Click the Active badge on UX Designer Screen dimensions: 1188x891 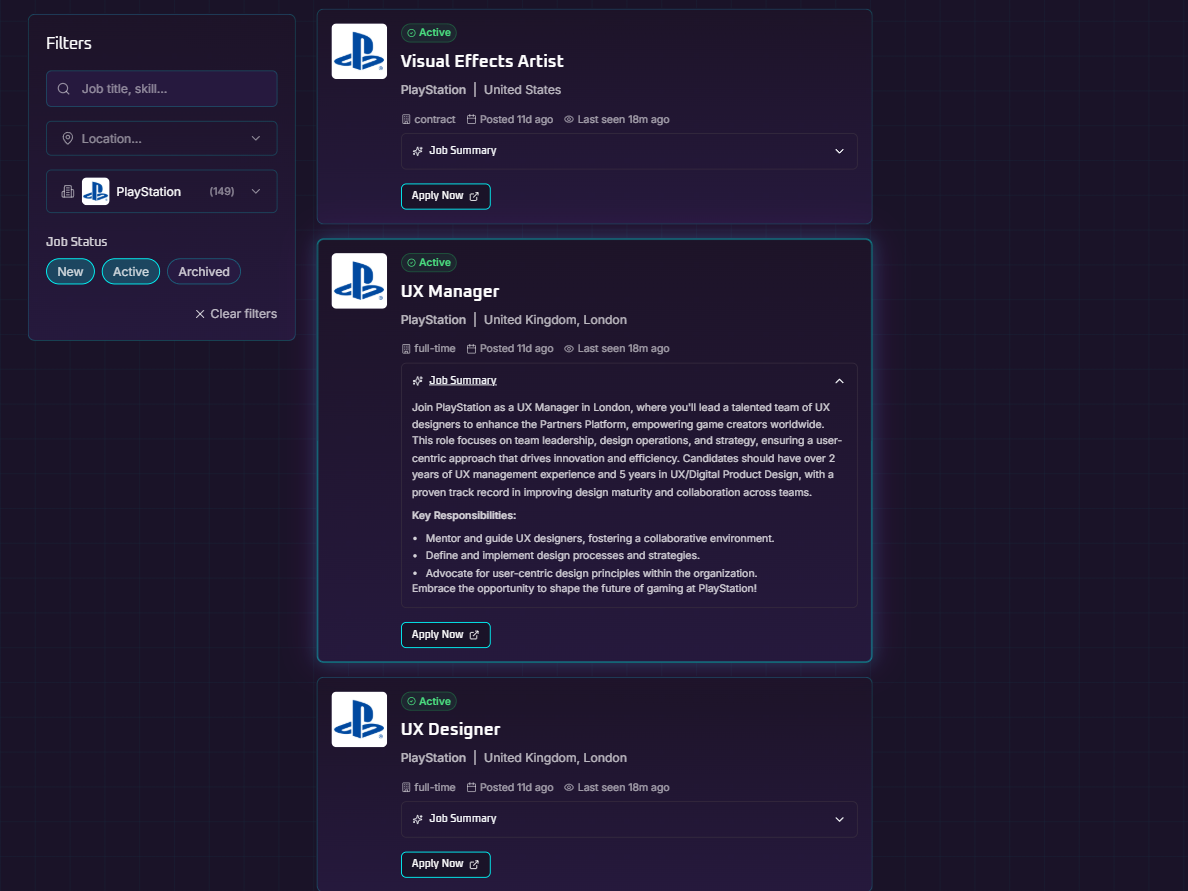pos(429,701)
